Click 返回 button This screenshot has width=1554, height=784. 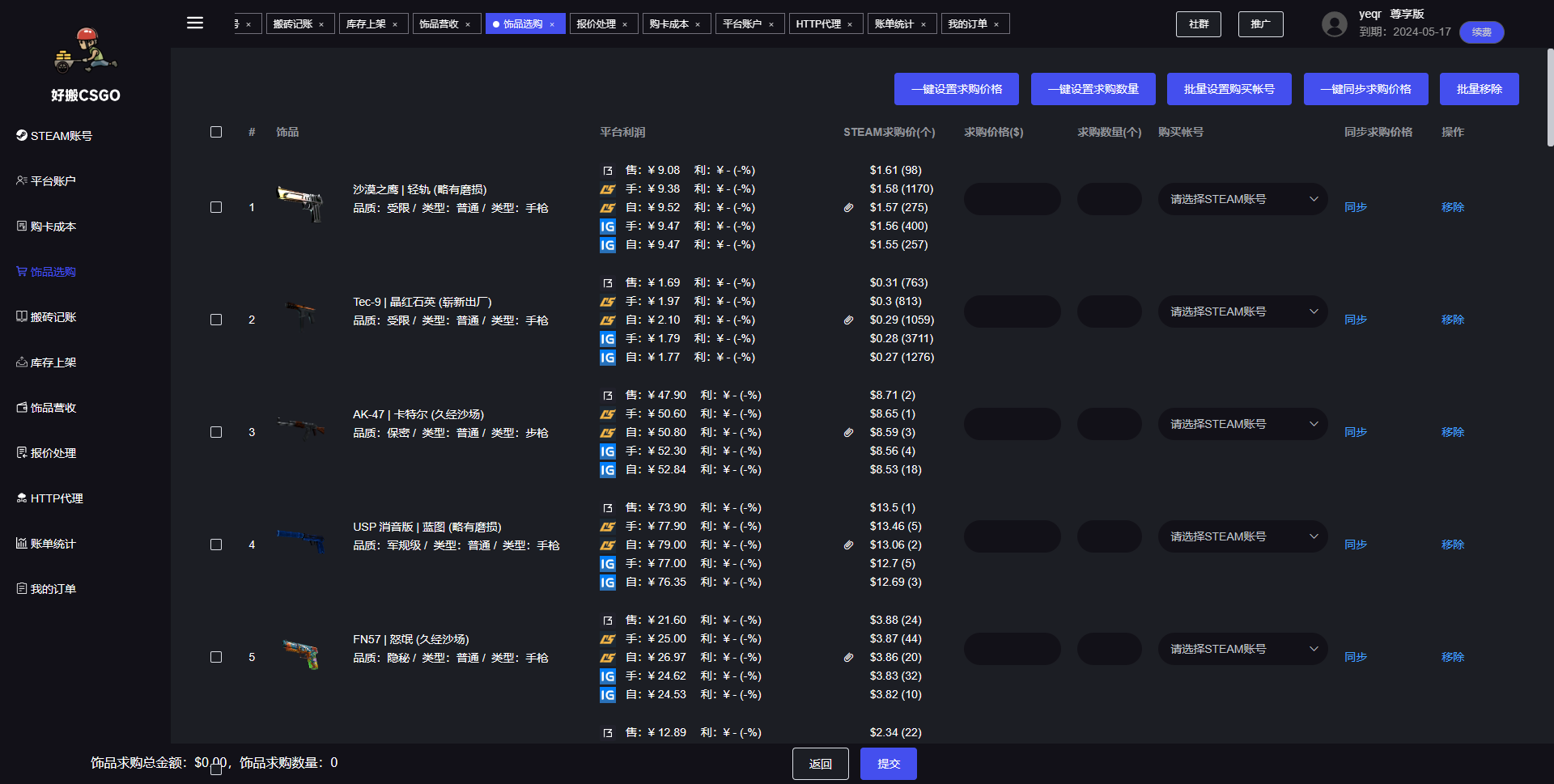click(821, 764)
